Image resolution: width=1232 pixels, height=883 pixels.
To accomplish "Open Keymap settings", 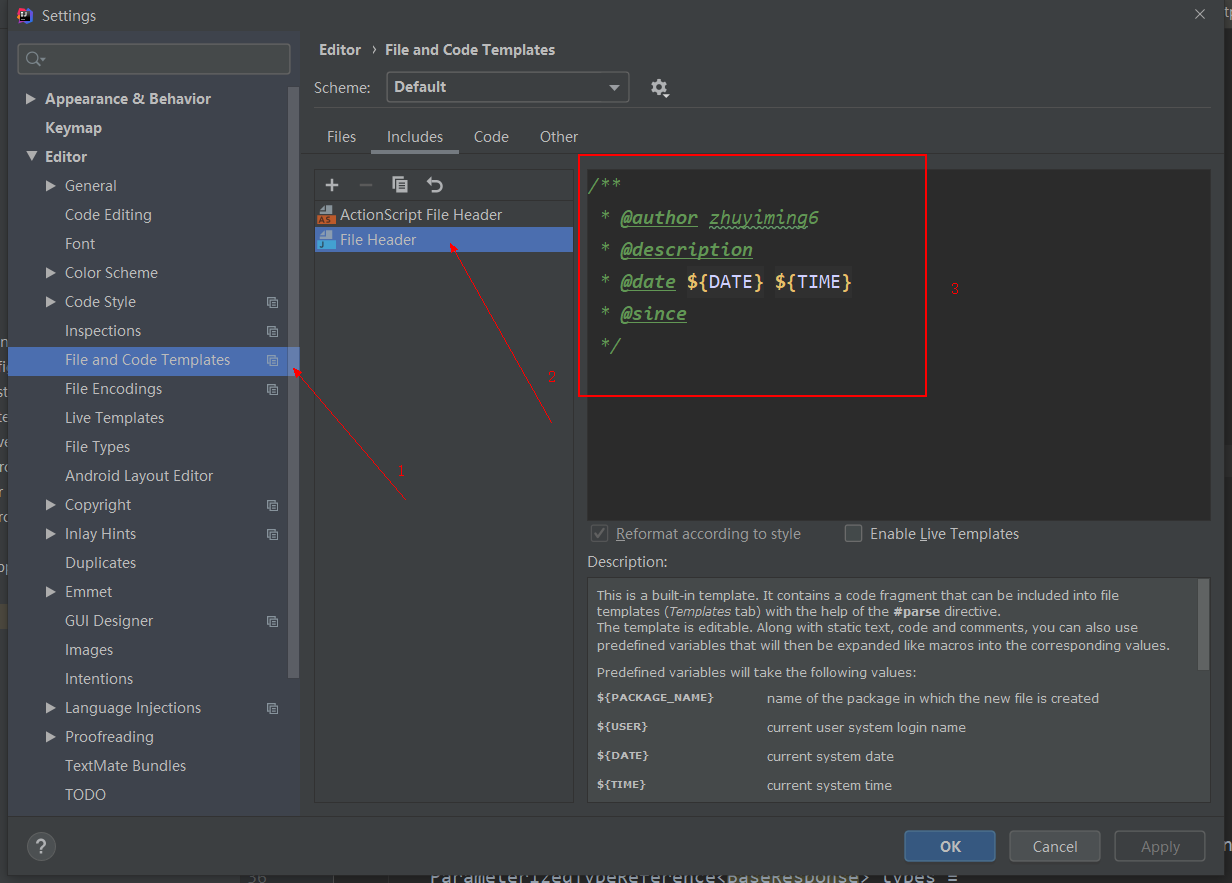I will pyautogui.click(x=73, y=128).
